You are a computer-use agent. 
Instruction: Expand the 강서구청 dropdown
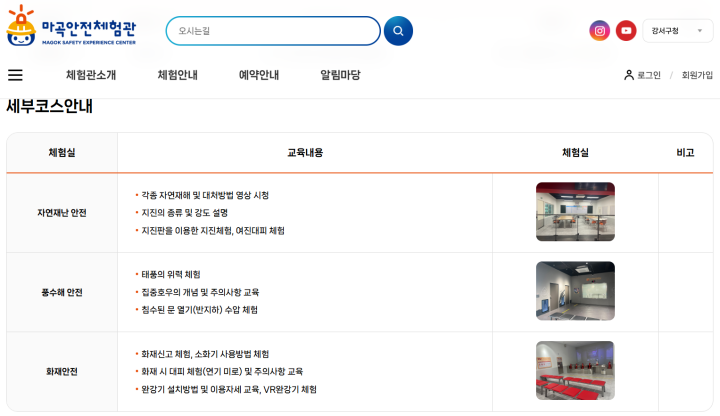click(677, 31)
